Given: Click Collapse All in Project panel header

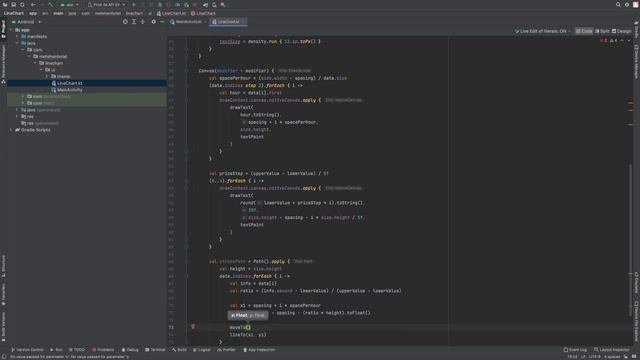Looking at the screenshot, I should (x=142, y=22).
